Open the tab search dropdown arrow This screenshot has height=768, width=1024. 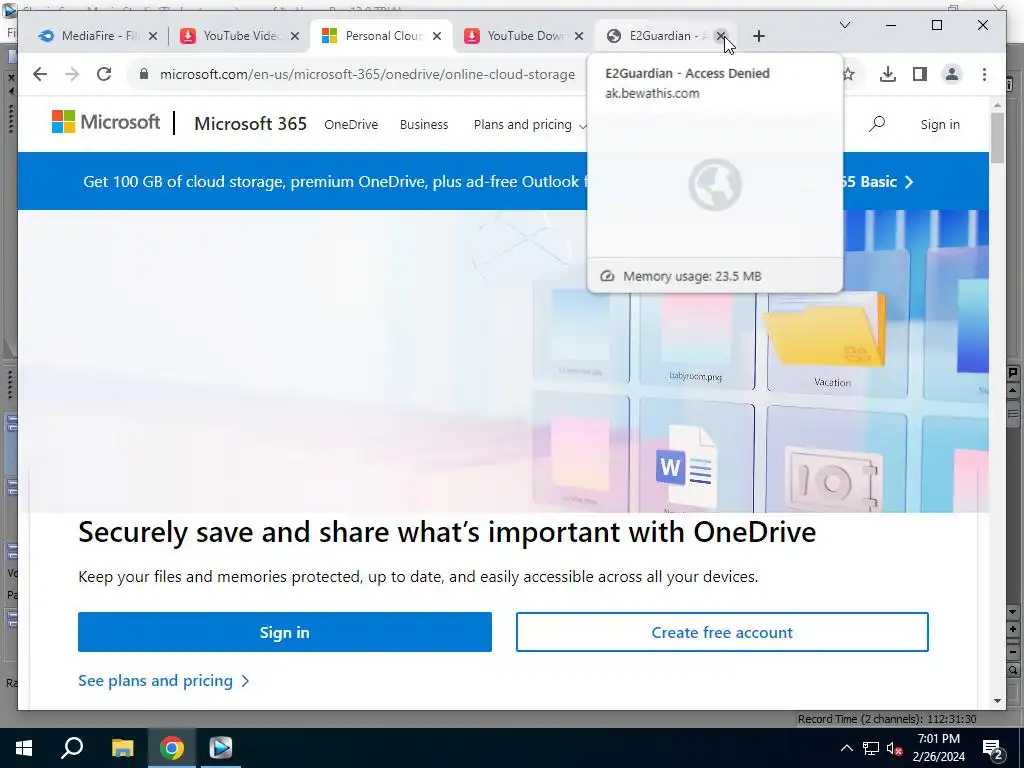(844, 25)
